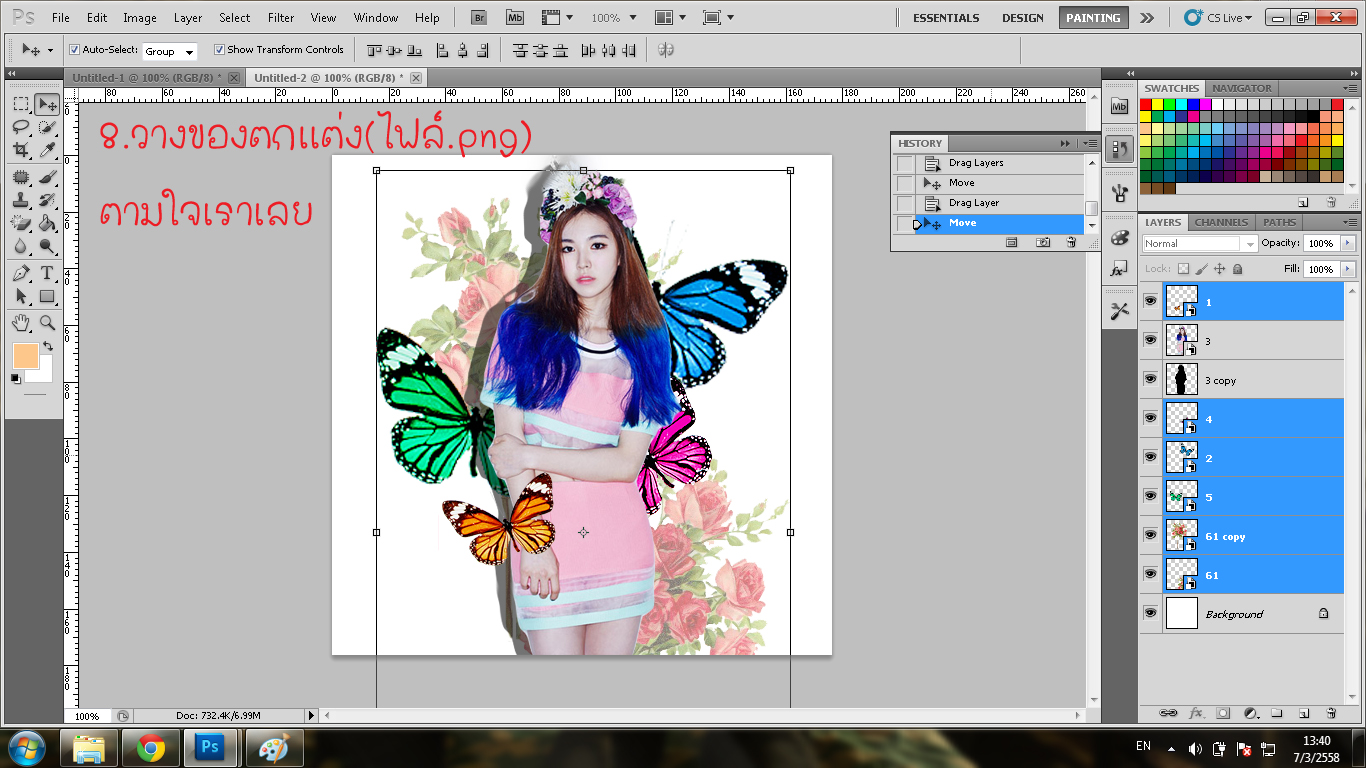Screen dimensions: 1366x768
Task: Open Chrome from the Windows taskbar
Action: coord(151,747)
